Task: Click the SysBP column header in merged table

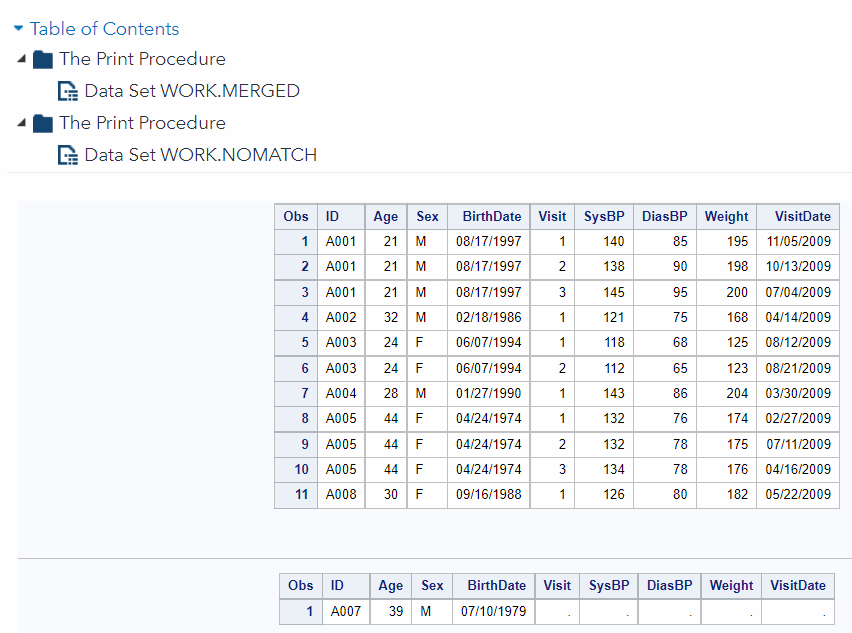Action: 604,216
